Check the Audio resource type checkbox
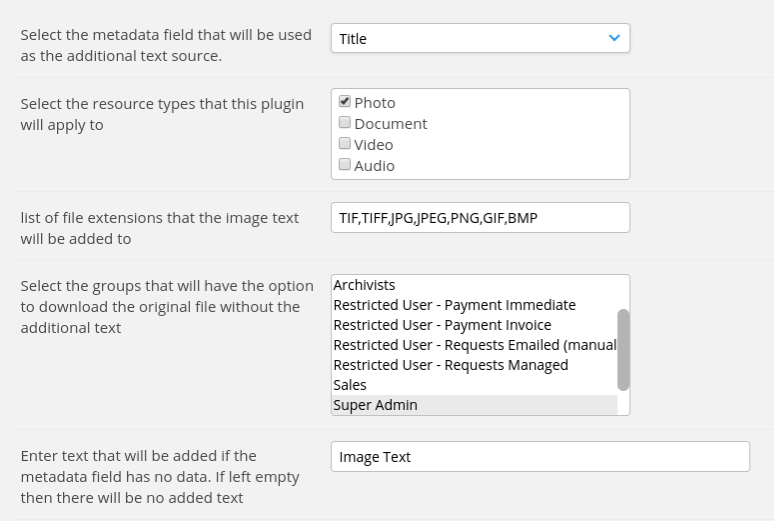The height and width of the screenshot is (521, 774). (x=345, y=164)
